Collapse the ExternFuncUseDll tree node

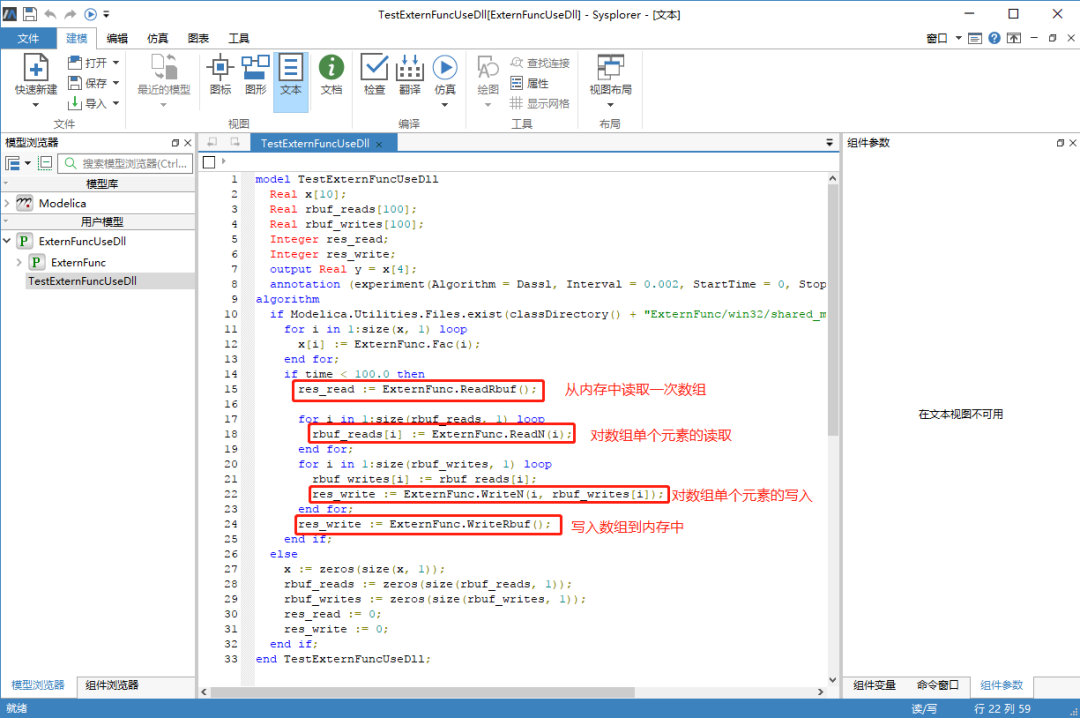point(7,241)
